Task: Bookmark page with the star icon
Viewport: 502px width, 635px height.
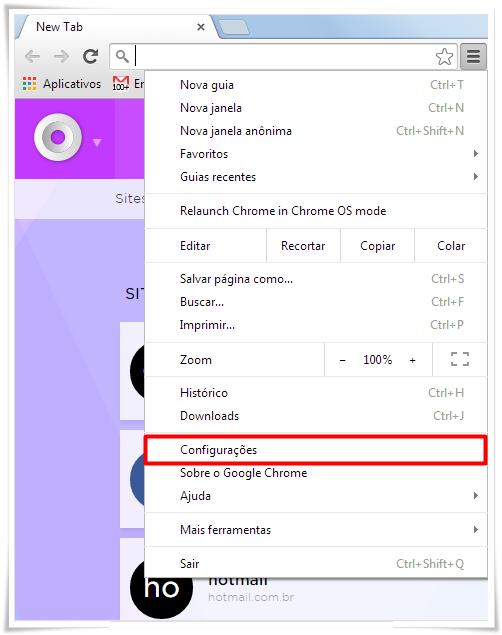Action: click(444, 57)
